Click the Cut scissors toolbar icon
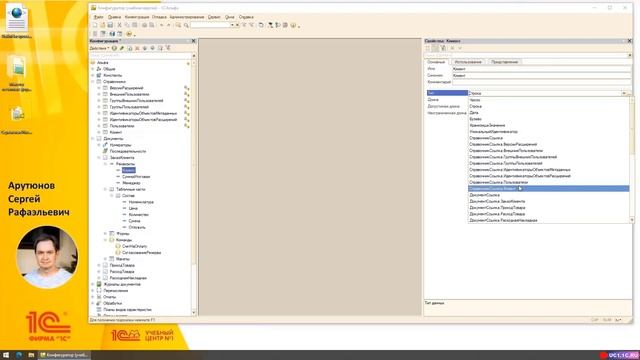 120,25
